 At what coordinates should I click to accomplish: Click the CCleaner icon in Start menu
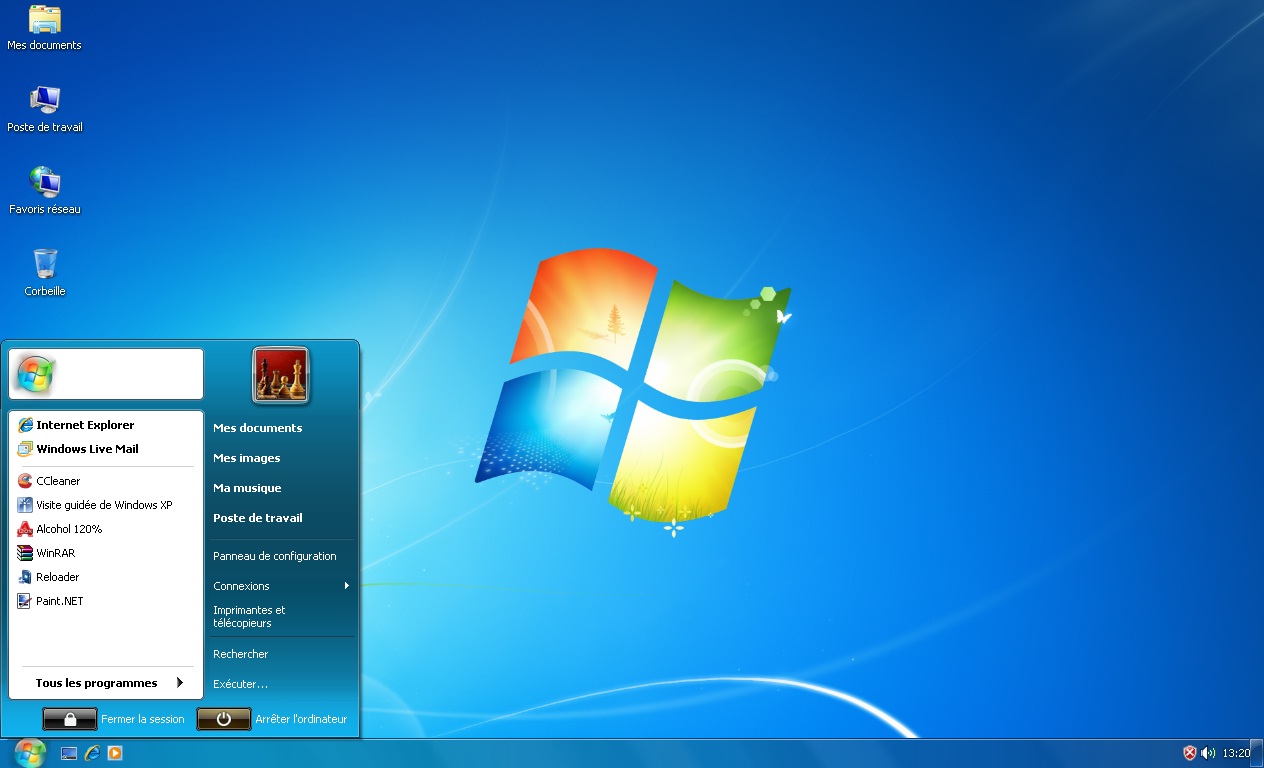(x=25, y=481)
